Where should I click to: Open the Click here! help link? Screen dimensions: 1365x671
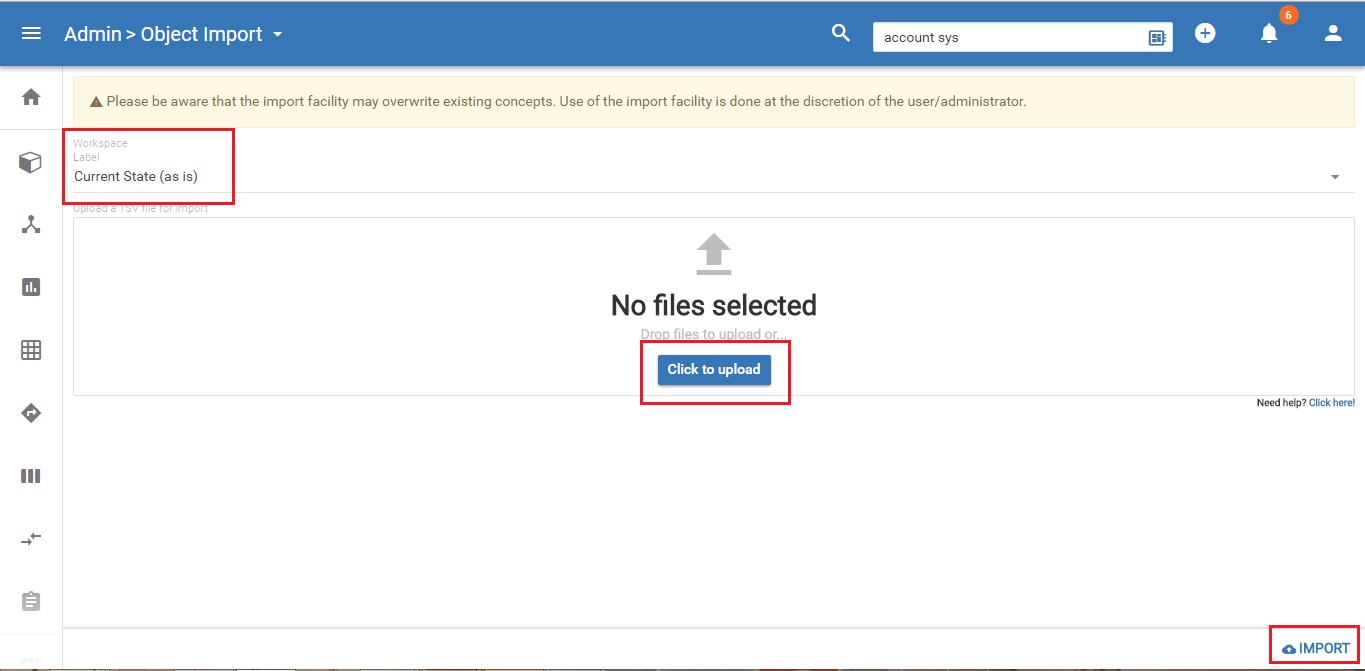pyautogui.click(x=1332, y=403)
